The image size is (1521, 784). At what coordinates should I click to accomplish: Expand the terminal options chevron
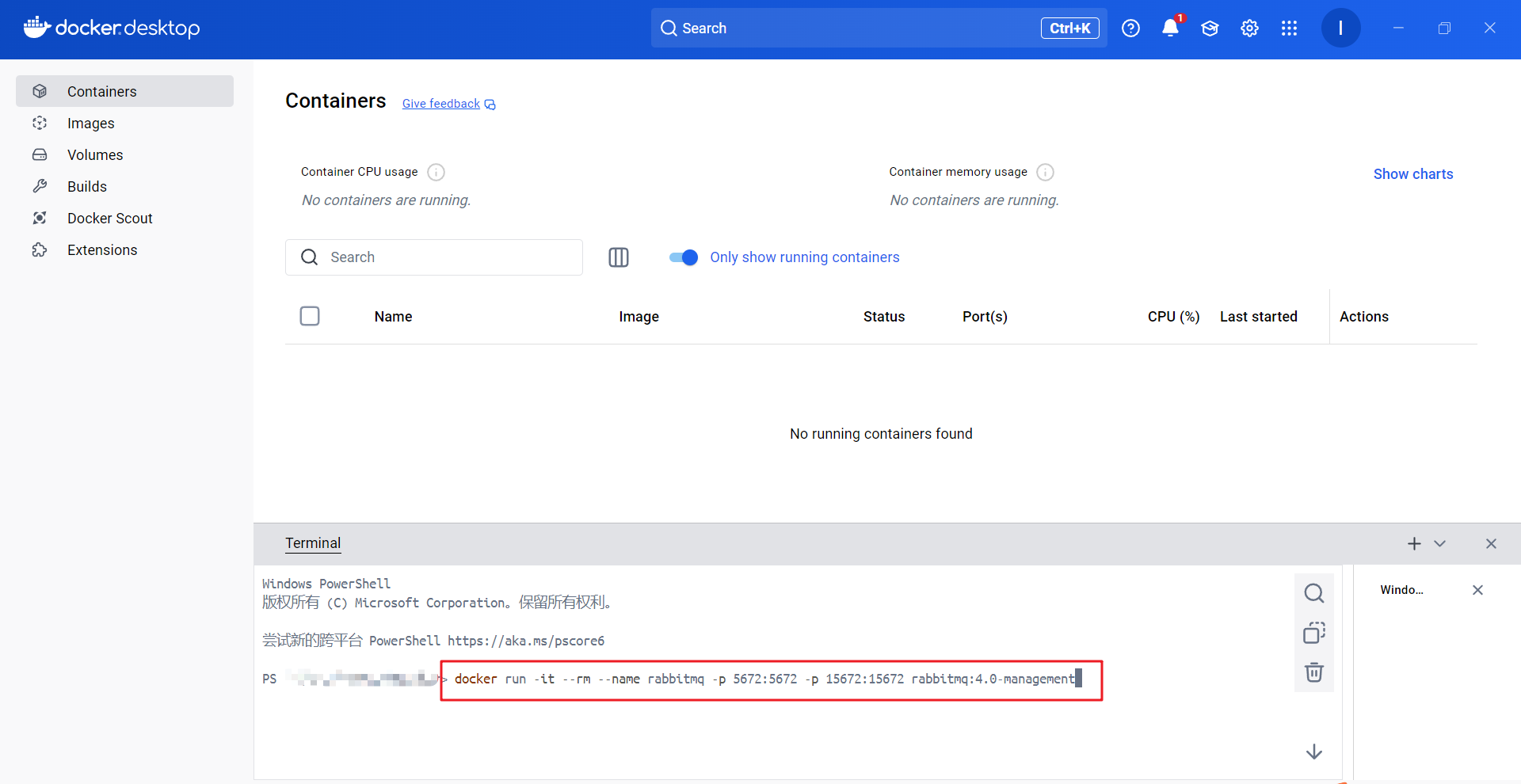(1440, 543)
